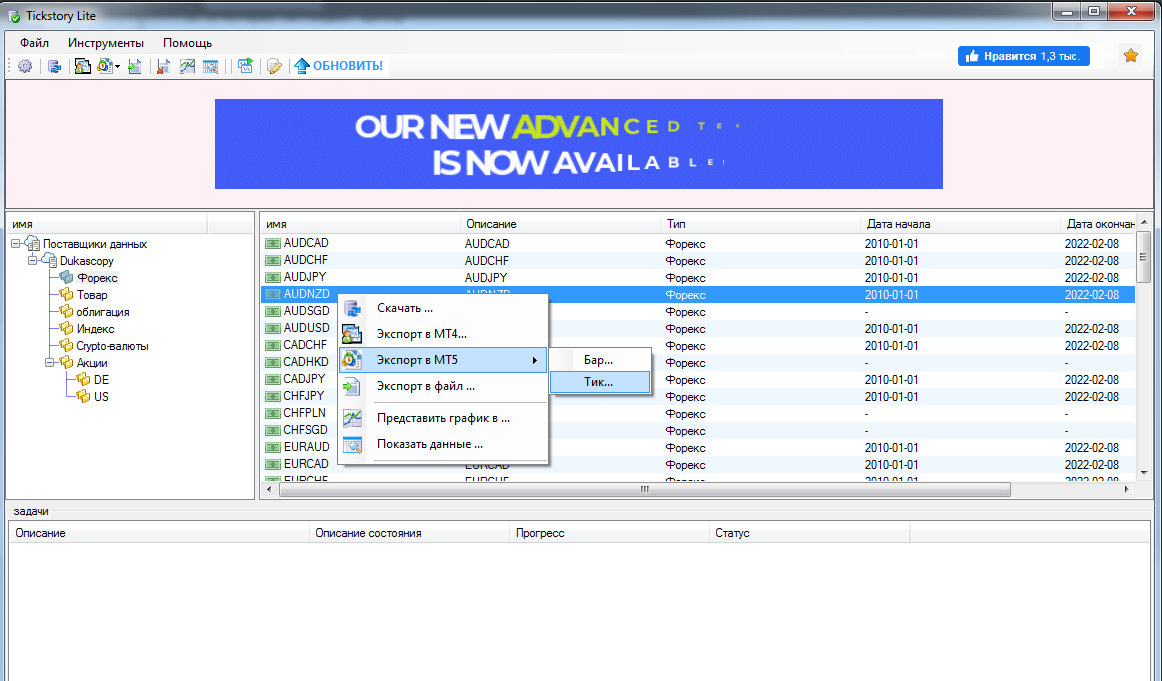Select Индекс folder in the tree
This screenshot has width=1162, height=681.
pyautogui.click(x=96, y=329)
